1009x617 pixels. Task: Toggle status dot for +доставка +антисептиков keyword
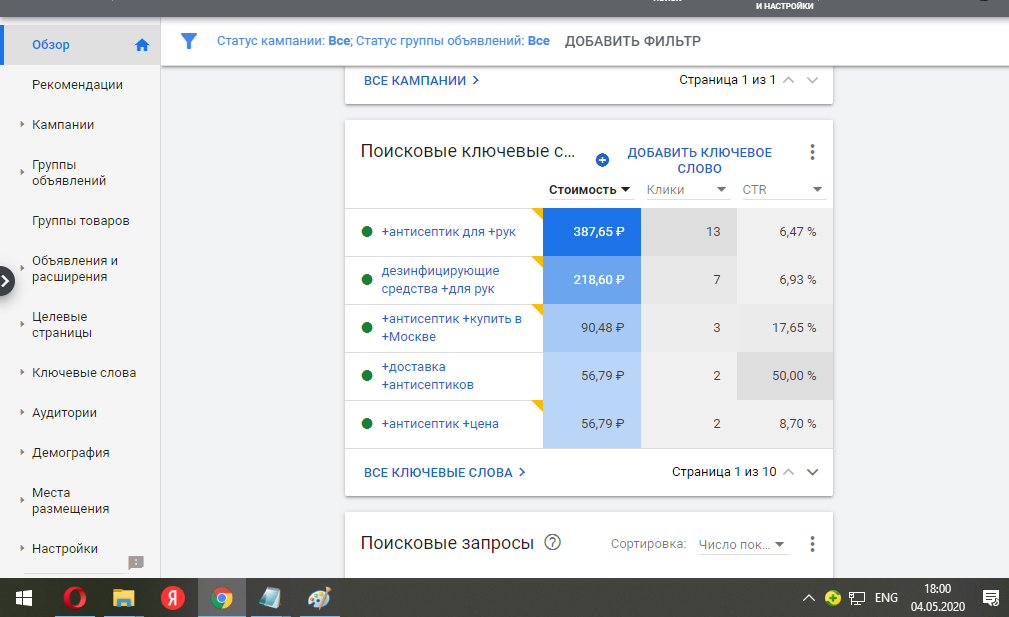[367, 376]
